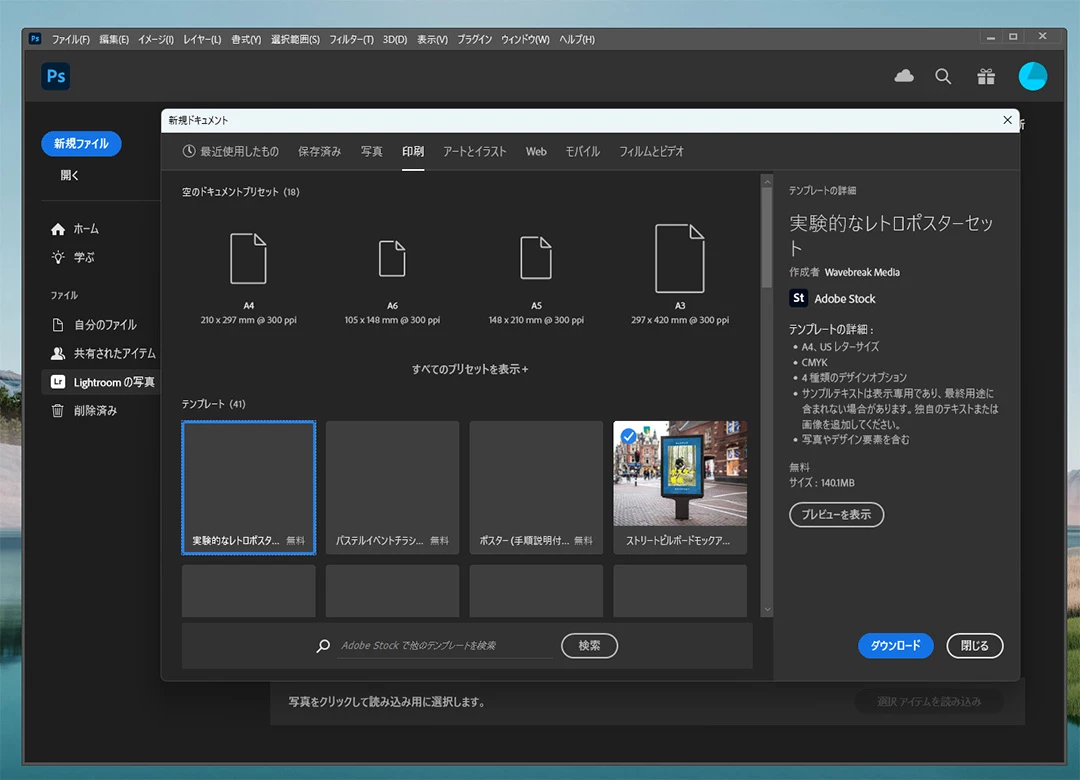Open the ファイル(F) menu
The image size is (1080, 780).
point(70,39)
